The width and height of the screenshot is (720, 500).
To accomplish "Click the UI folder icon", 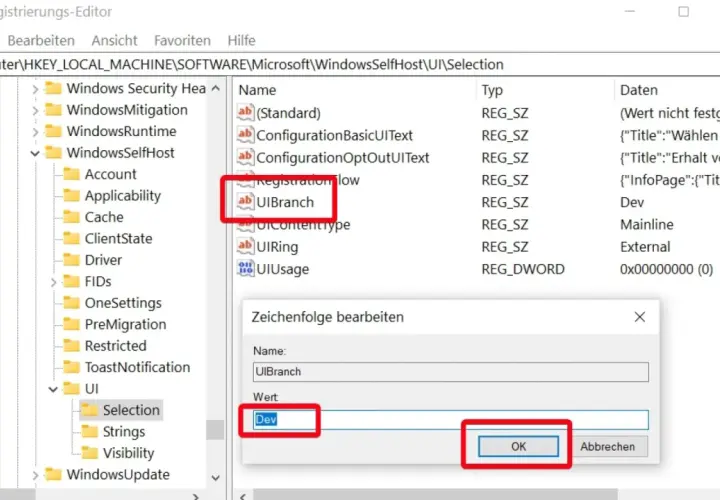I will (71, 388).
